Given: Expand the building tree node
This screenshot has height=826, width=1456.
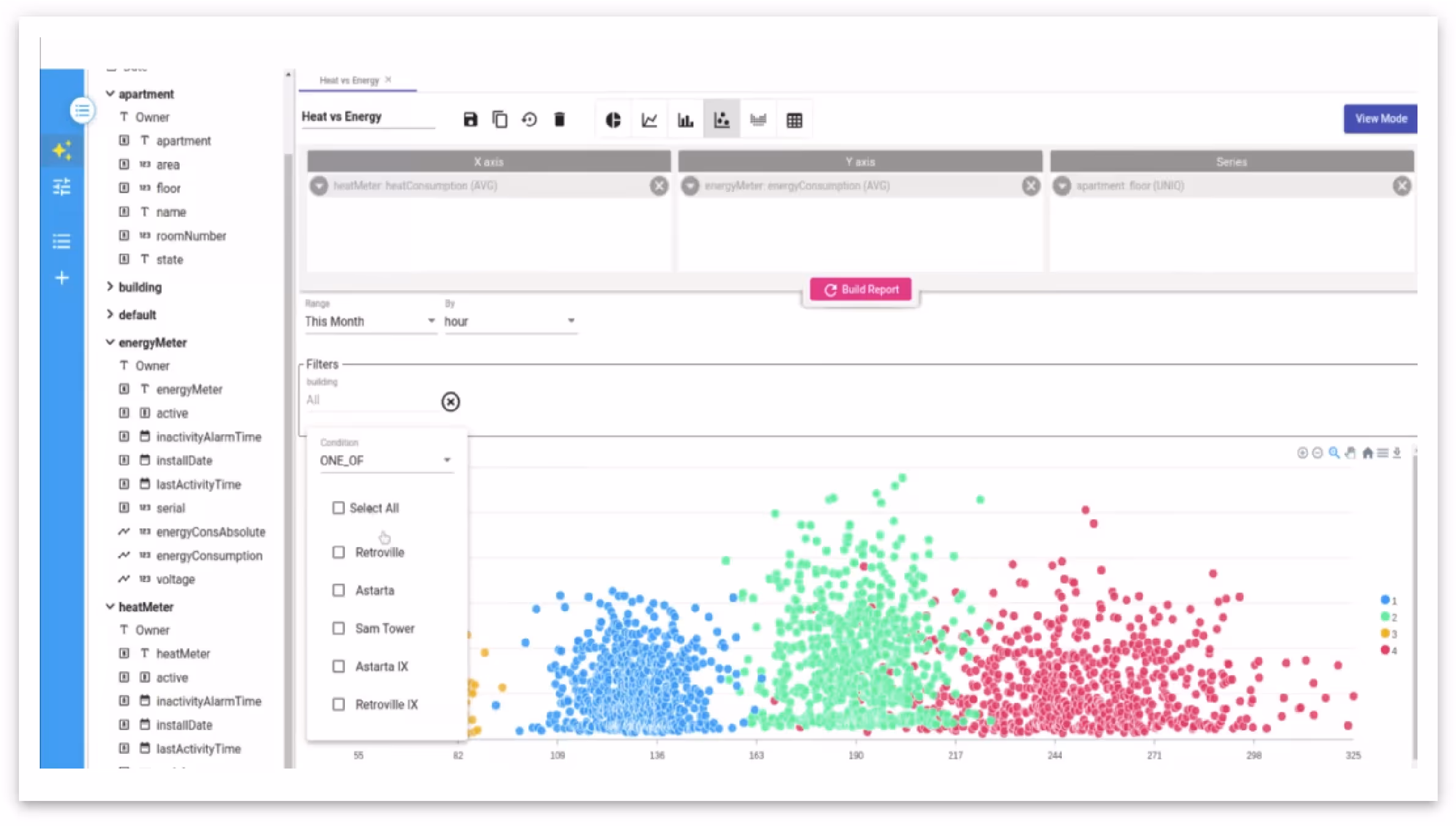Looking at the screenshot, I should (110, 287).
